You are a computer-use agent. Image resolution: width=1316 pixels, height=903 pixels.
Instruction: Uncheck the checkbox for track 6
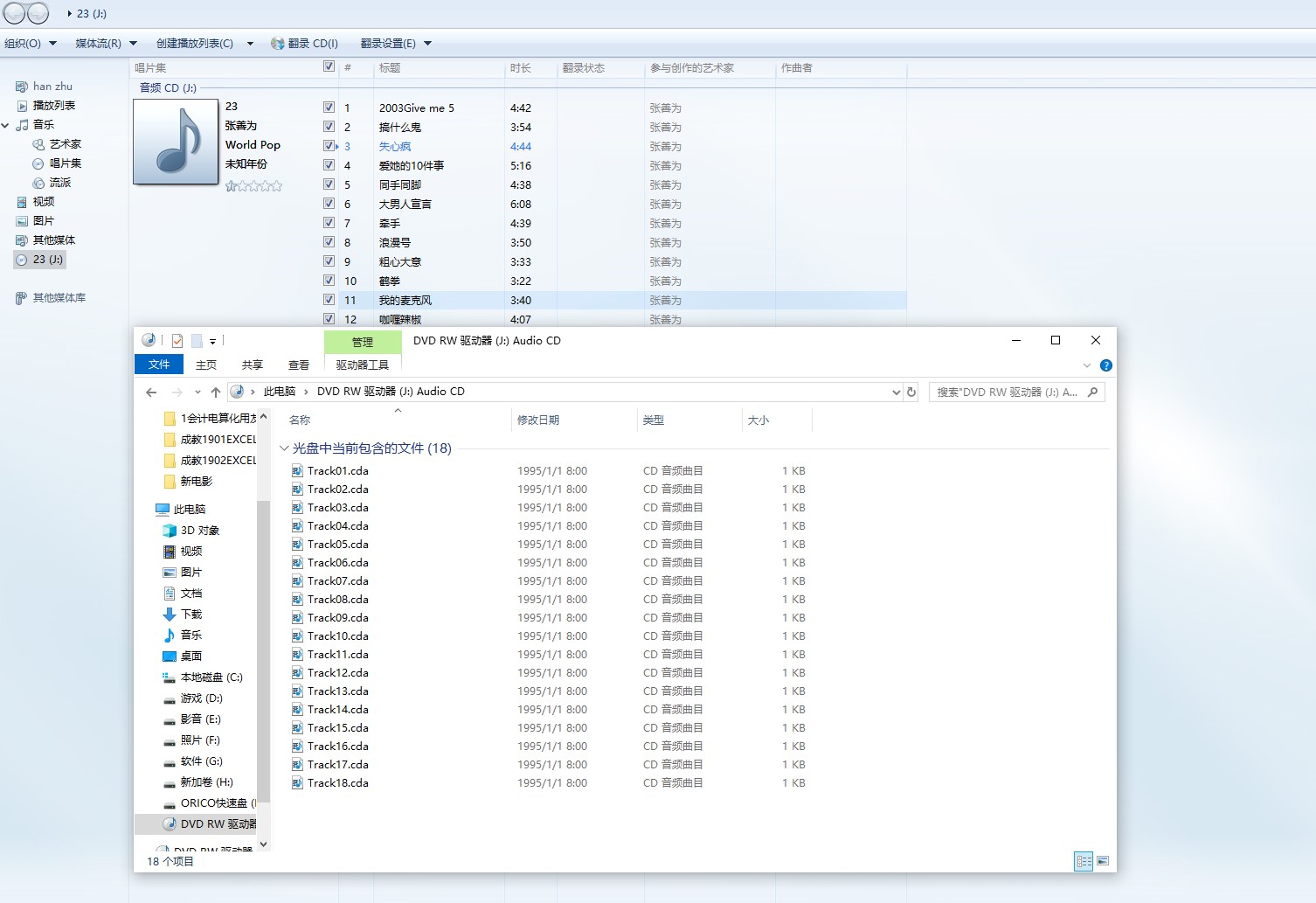point(329,204)
